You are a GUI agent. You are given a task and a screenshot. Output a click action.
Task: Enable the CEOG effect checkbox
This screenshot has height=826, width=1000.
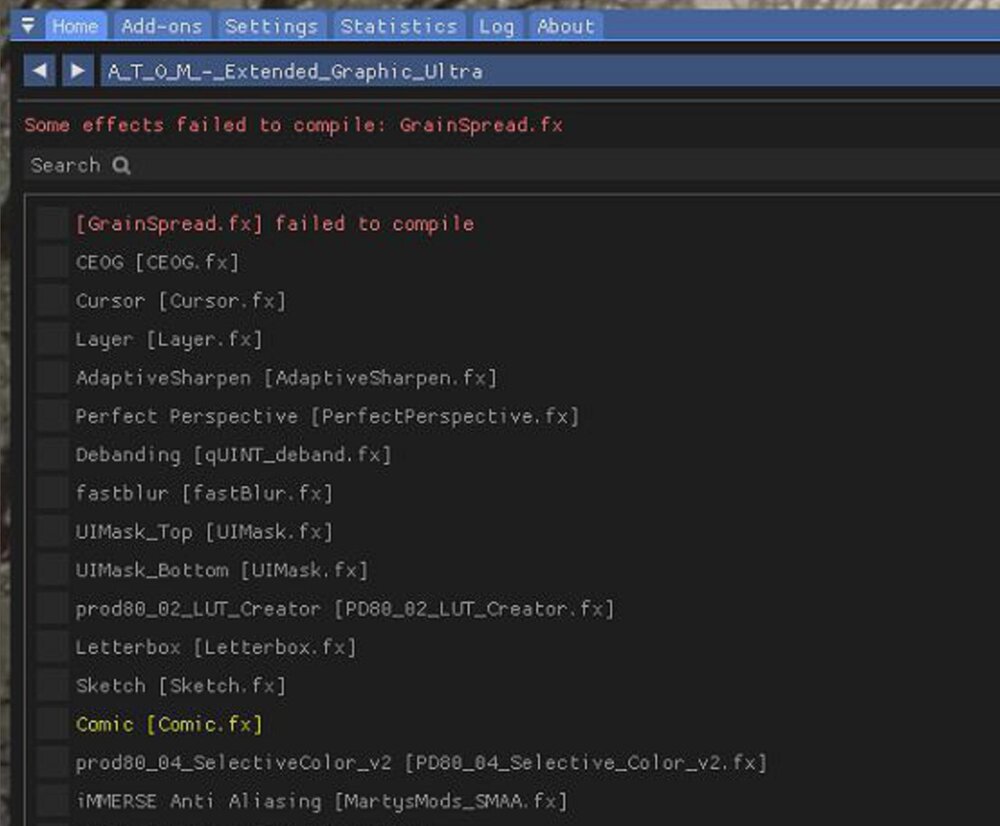[x=52, y=262]
